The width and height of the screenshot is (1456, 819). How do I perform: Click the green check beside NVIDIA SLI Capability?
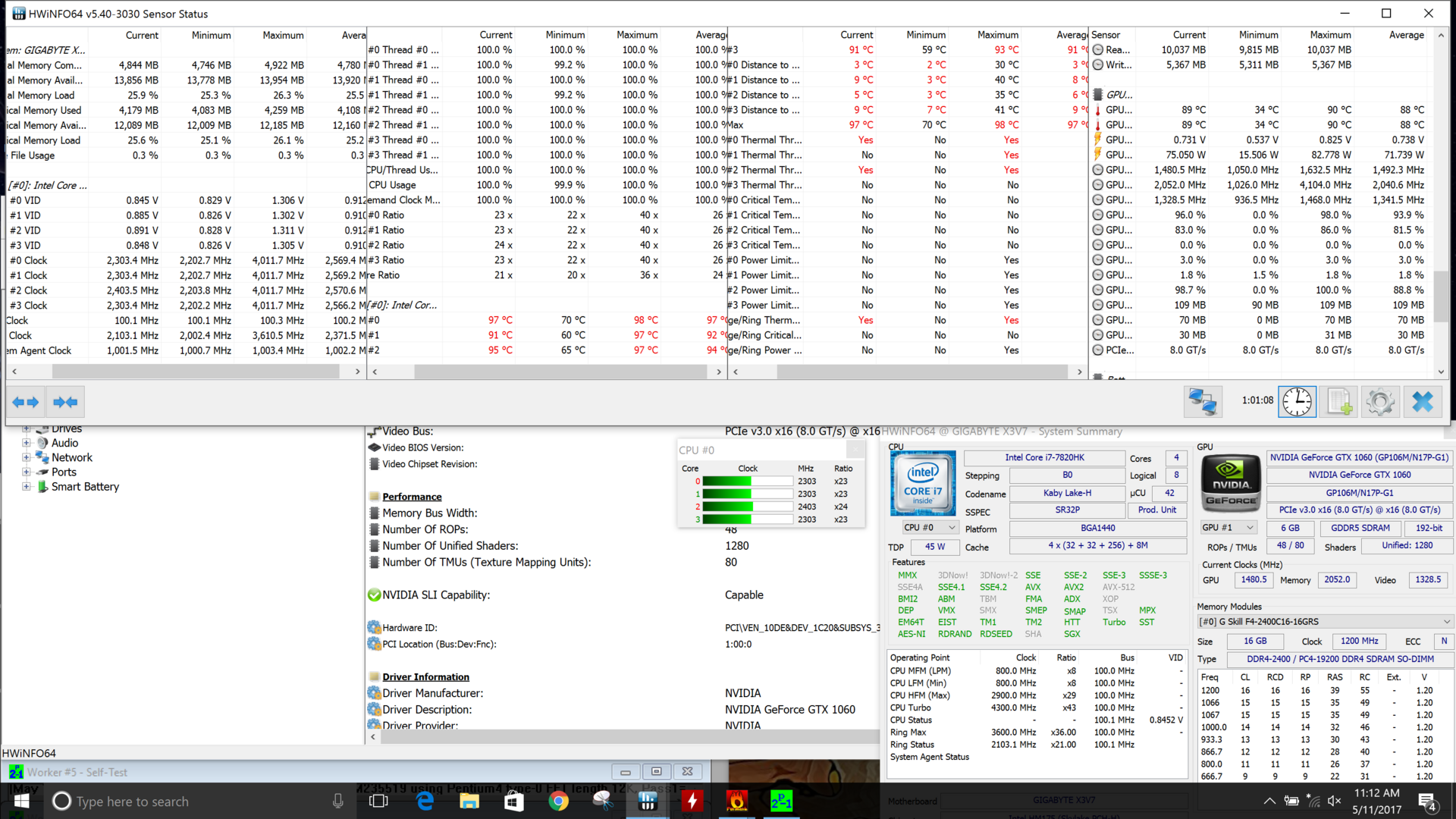point(374,595)
